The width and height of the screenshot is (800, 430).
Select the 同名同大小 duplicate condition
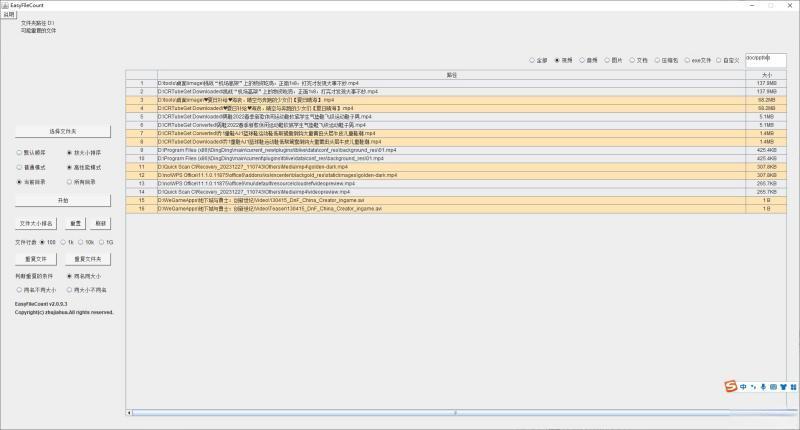(x=84, y=276)
